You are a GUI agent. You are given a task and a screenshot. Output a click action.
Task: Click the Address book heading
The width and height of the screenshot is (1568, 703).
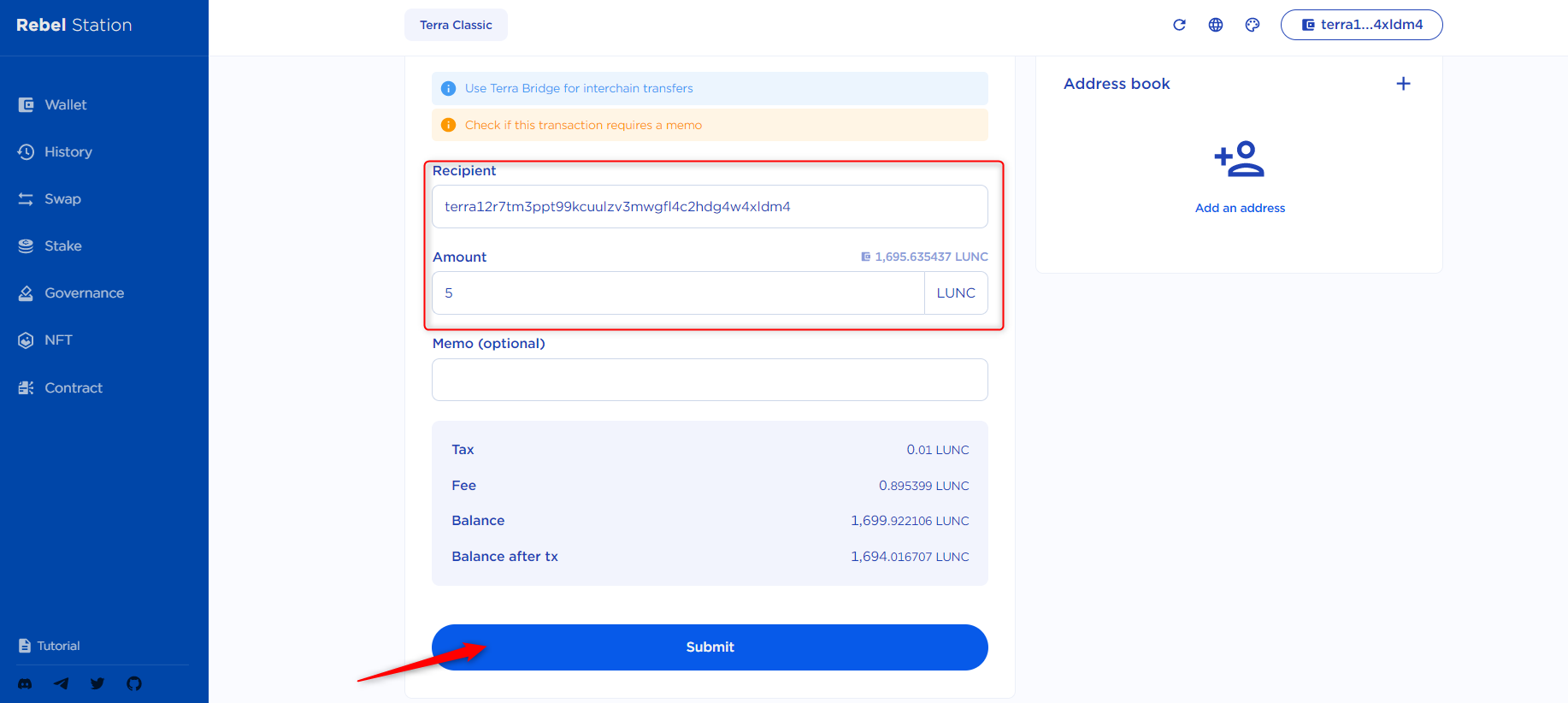tap(1117, 84)
